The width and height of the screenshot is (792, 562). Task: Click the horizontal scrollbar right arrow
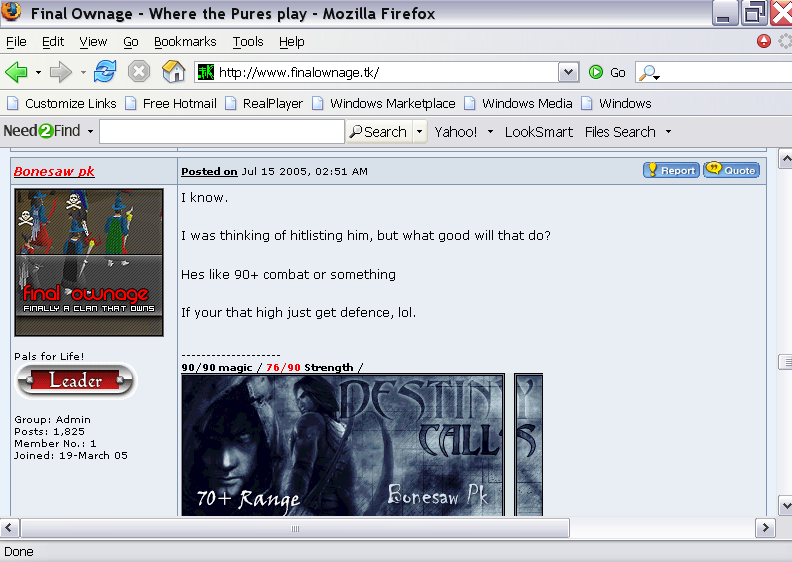click(765, 528)
